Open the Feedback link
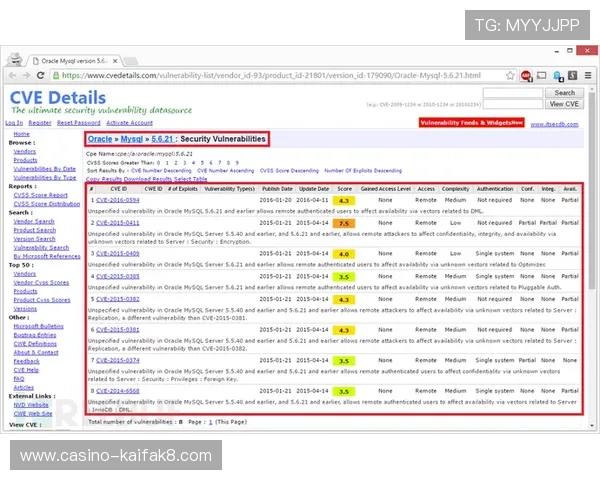 pyautogui.click(x=26, y=361)
